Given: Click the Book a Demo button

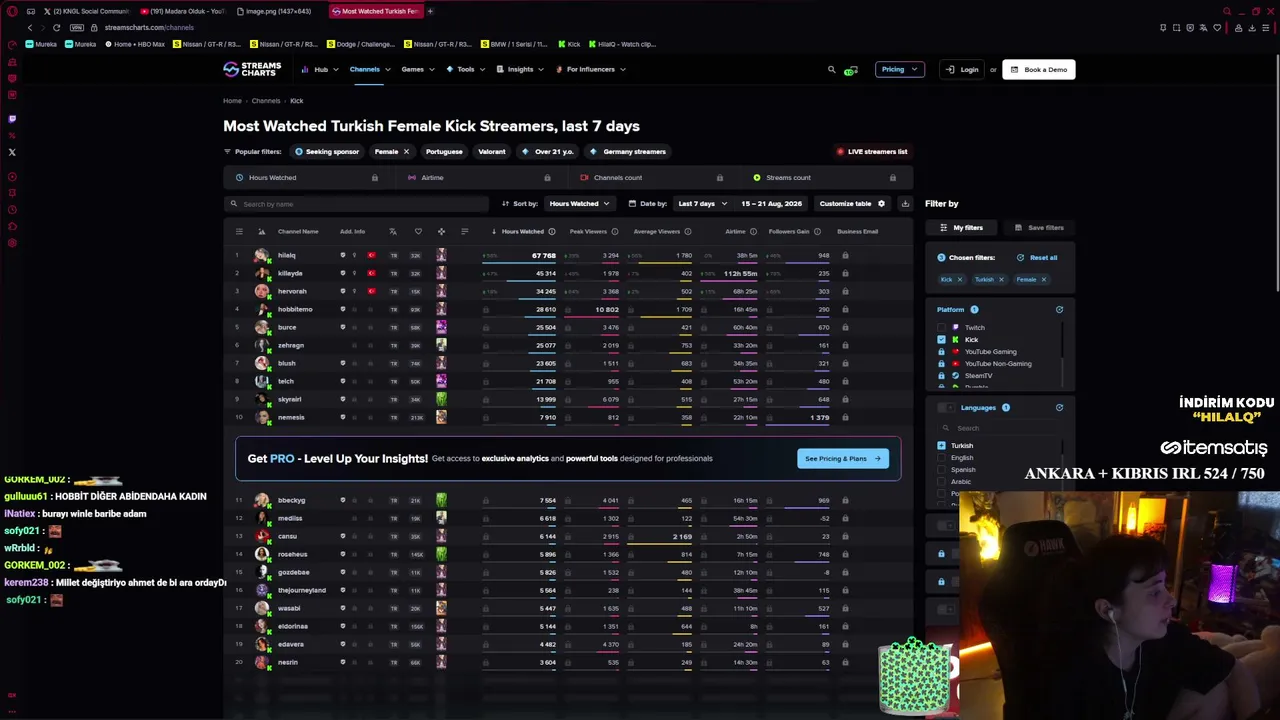Looking at the screenshot, I should [x=1039, y=70].
